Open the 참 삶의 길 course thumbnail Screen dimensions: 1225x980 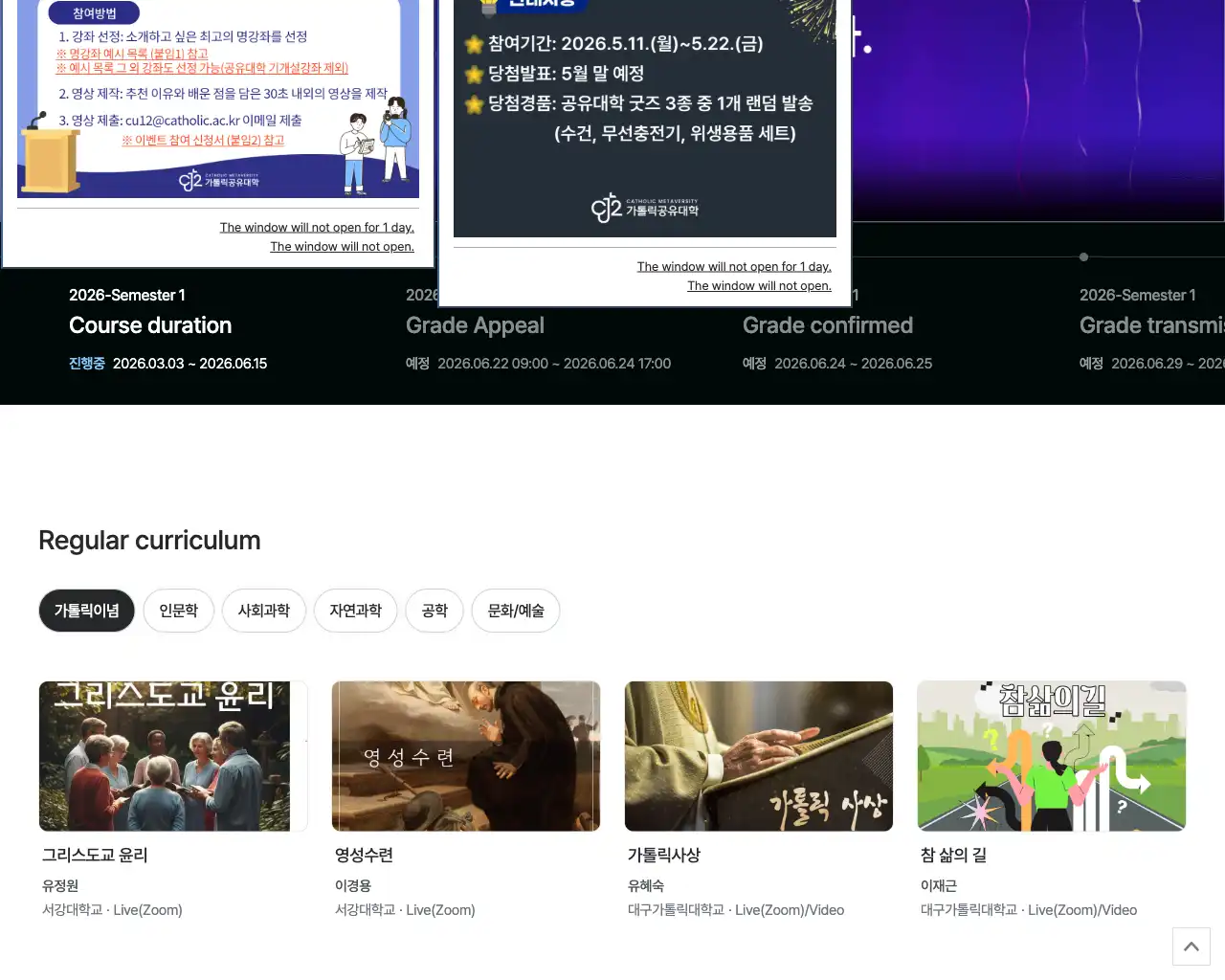1052,756
